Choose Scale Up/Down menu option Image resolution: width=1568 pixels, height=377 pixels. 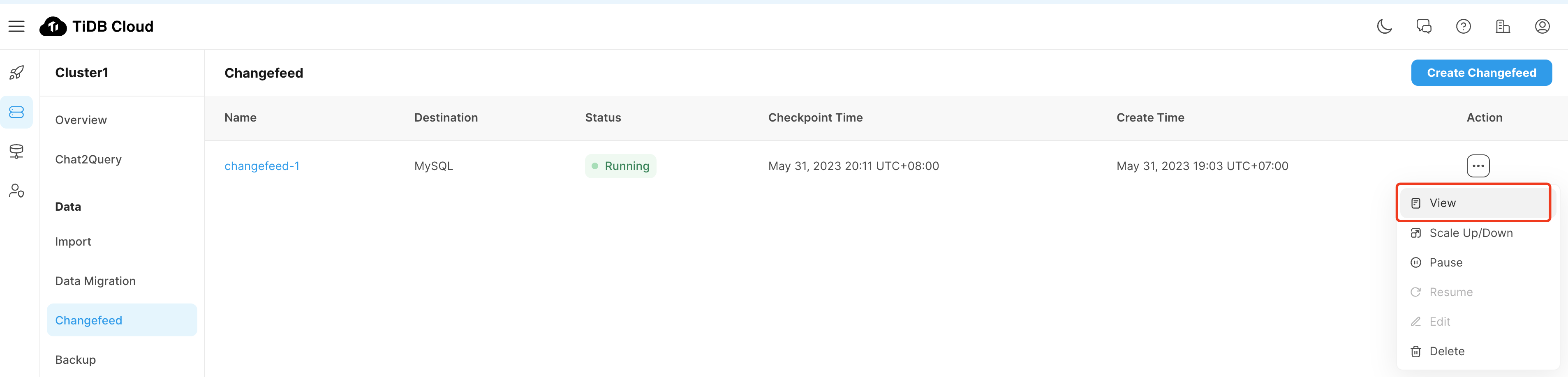[1471, 233]
